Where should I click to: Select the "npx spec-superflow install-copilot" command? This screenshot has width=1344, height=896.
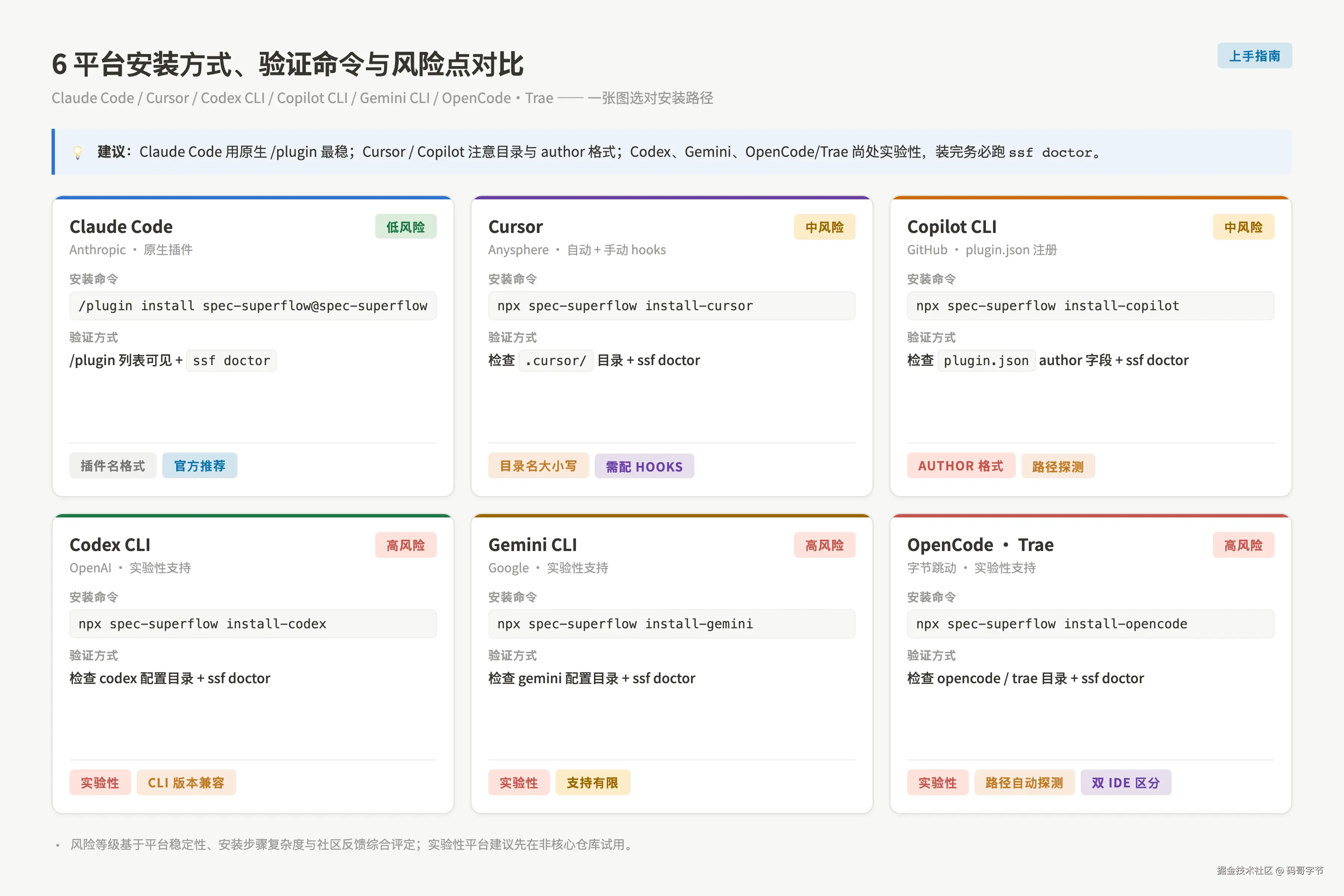click(x=1090, y=306)
